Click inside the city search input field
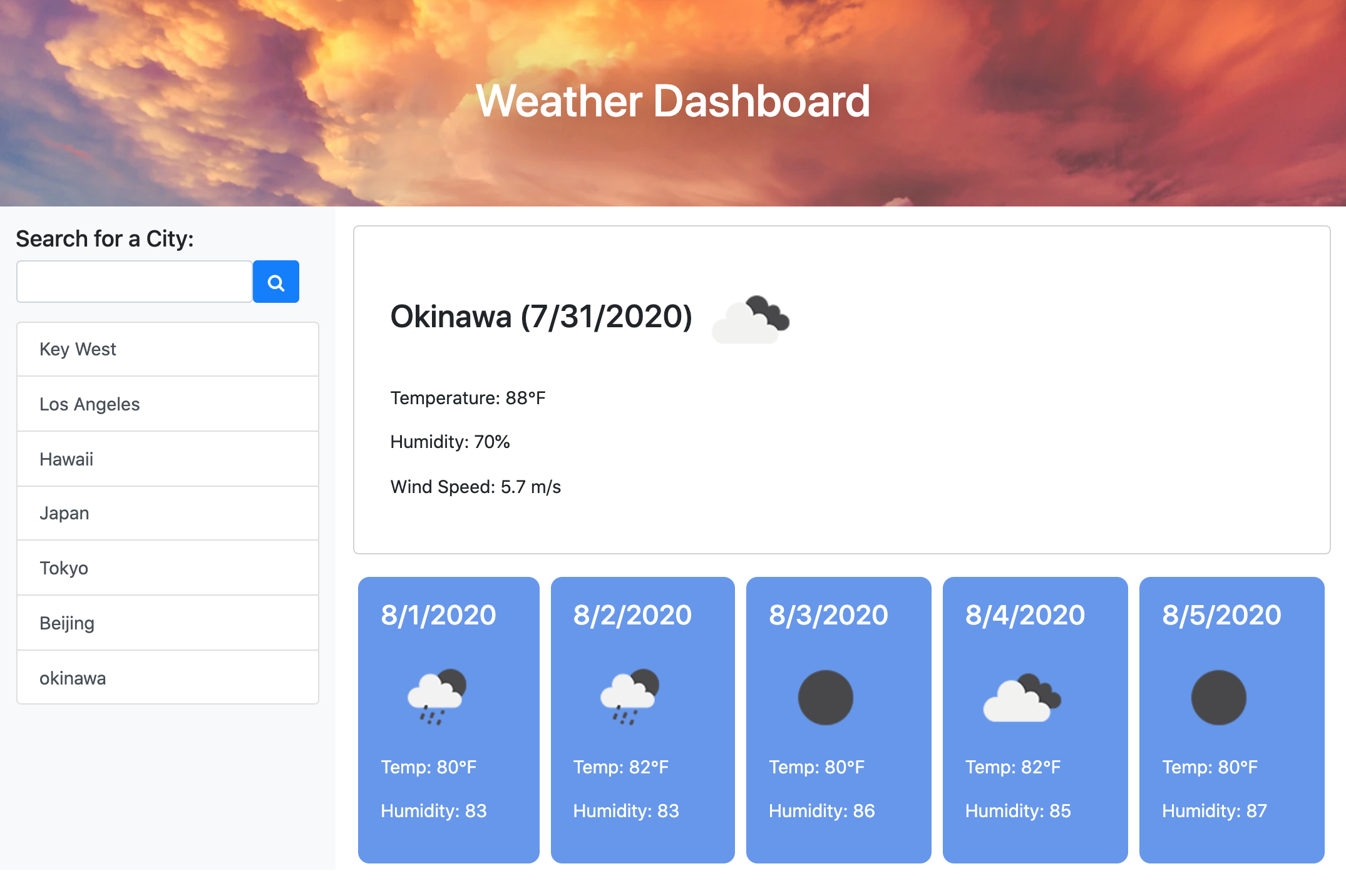This screenshot has height=896, width=1346. (133, 282)
